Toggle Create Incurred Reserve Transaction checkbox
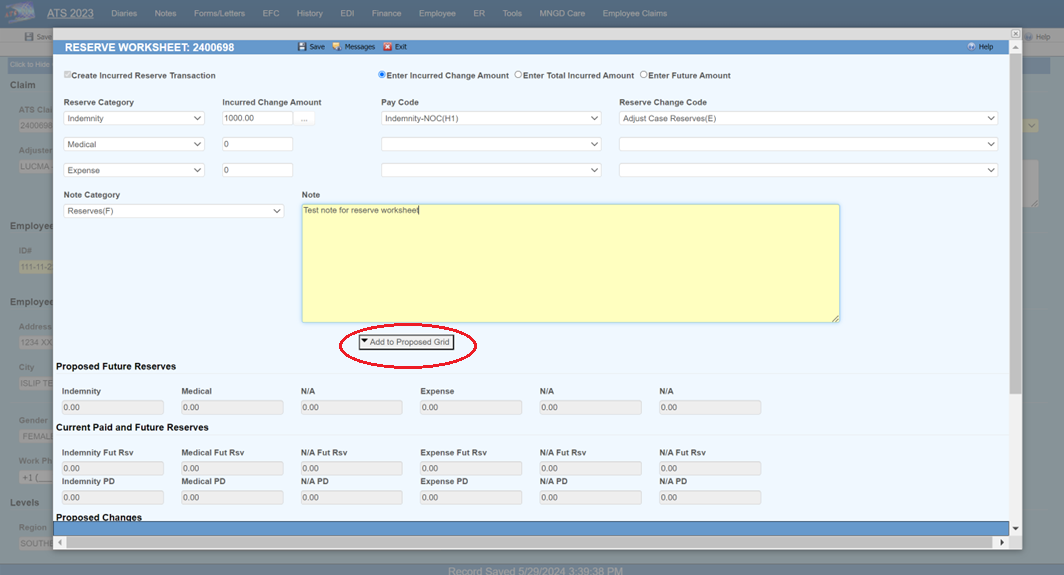Viewport: 1064px width, 575px height. pyautogui.click(x=68, y=75)
